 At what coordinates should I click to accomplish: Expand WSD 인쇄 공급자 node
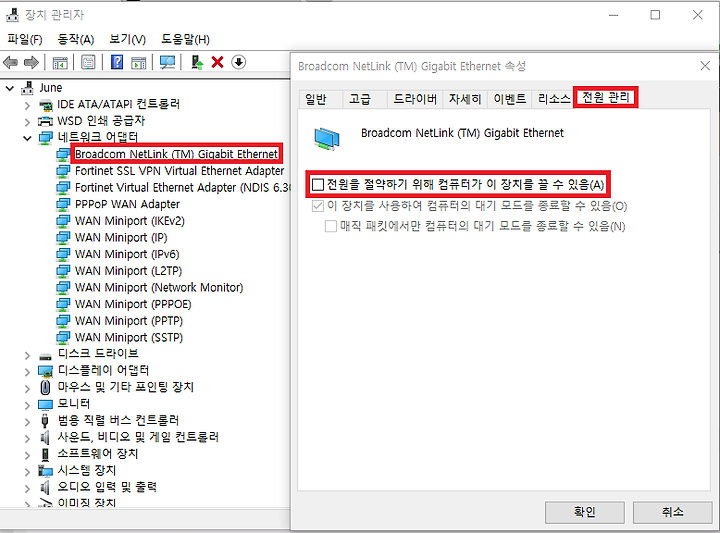click(x=27, y=122)
